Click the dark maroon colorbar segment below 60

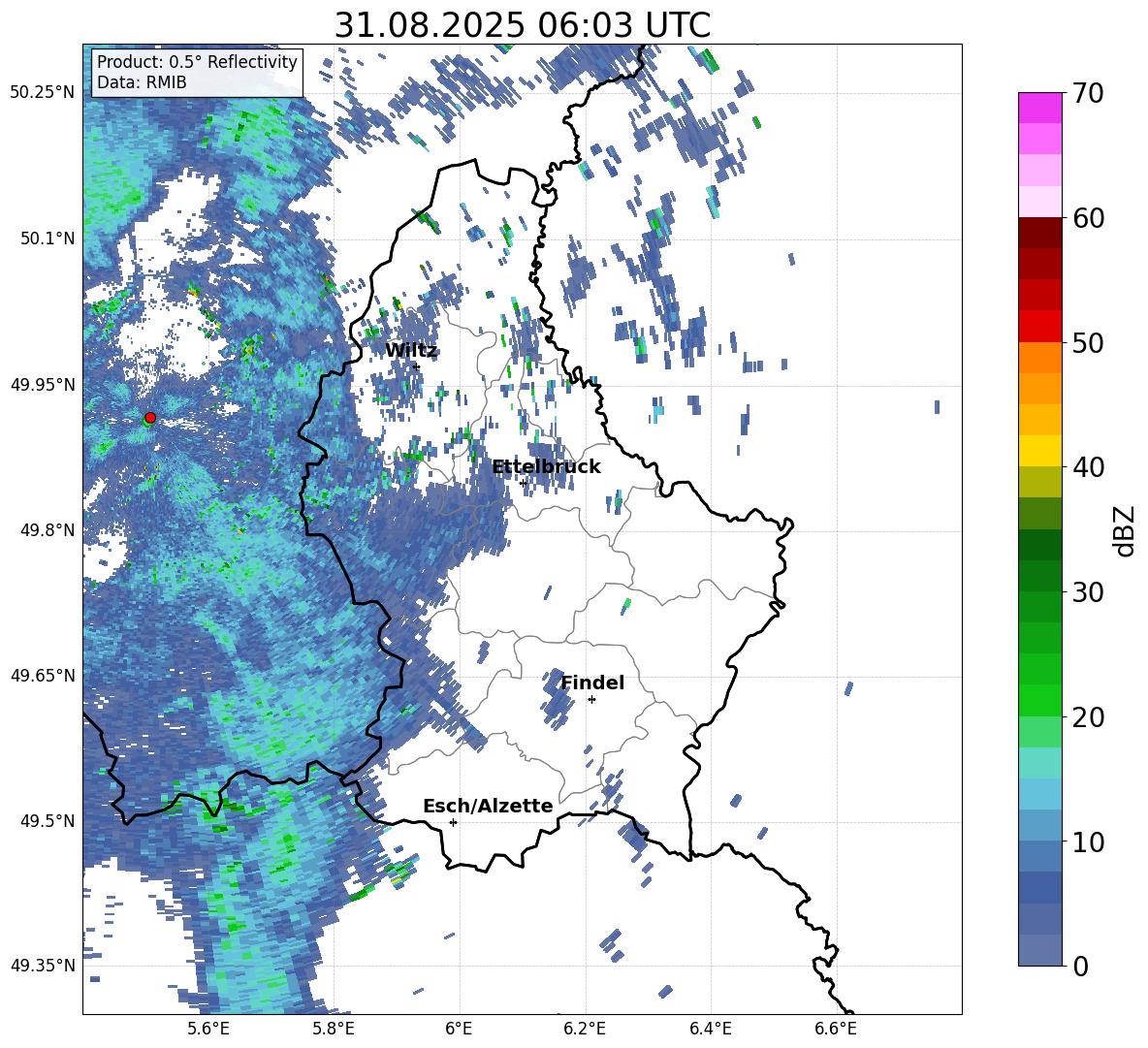(x=1039, y=234)
